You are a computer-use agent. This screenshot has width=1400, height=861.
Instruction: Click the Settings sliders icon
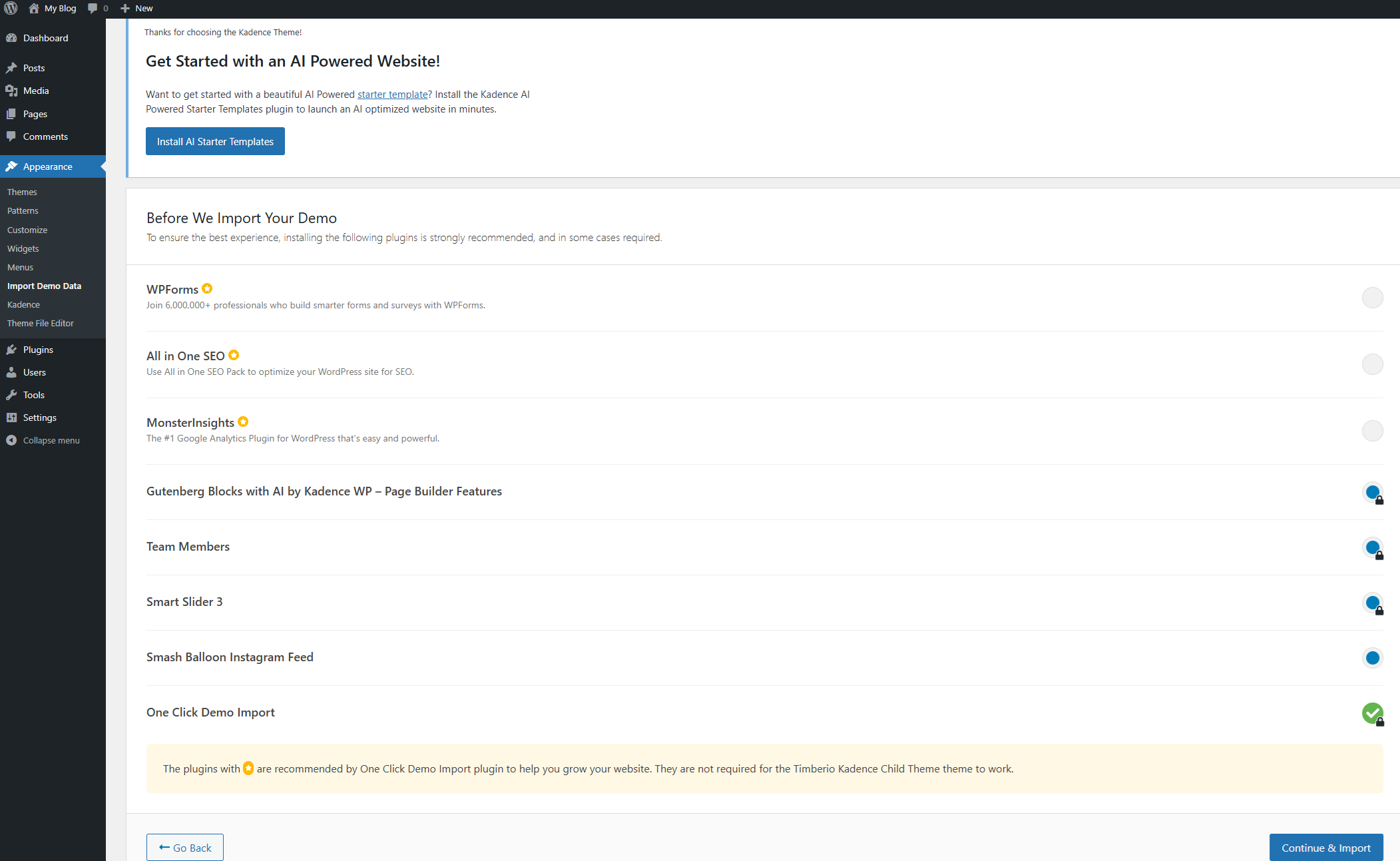coord(11,418)
